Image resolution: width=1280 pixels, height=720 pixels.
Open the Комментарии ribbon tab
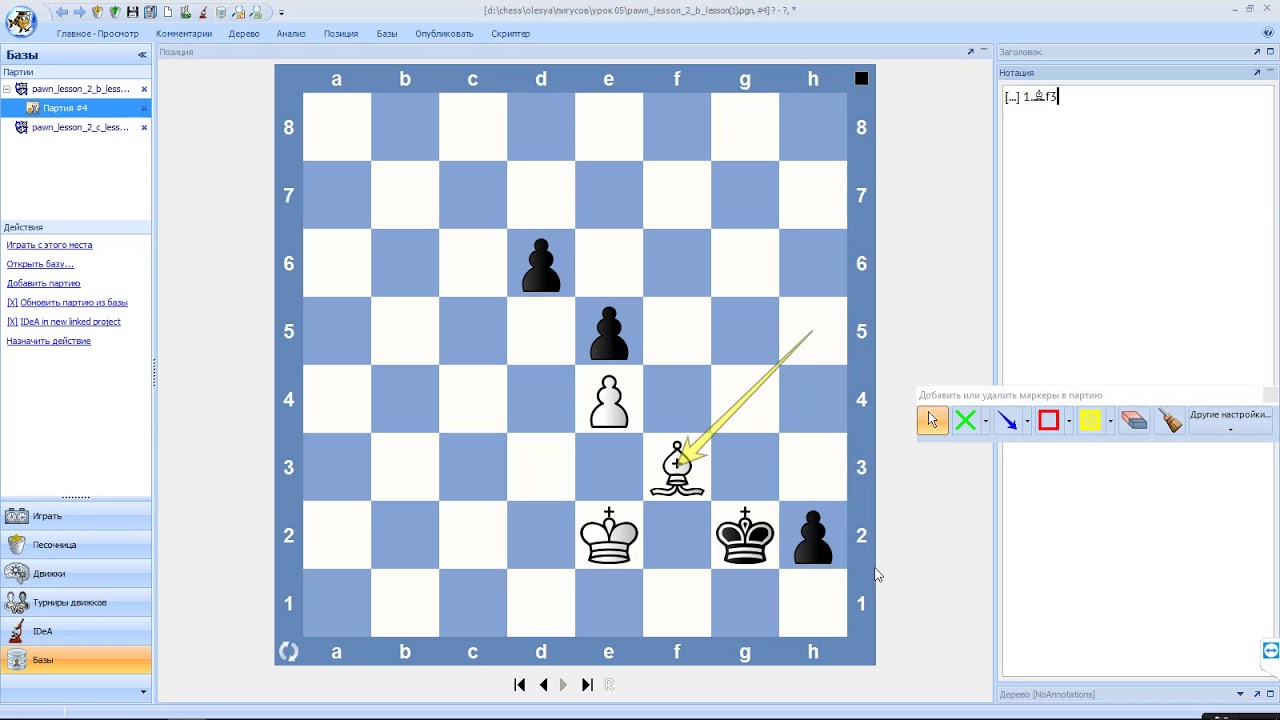coord(184,33)
